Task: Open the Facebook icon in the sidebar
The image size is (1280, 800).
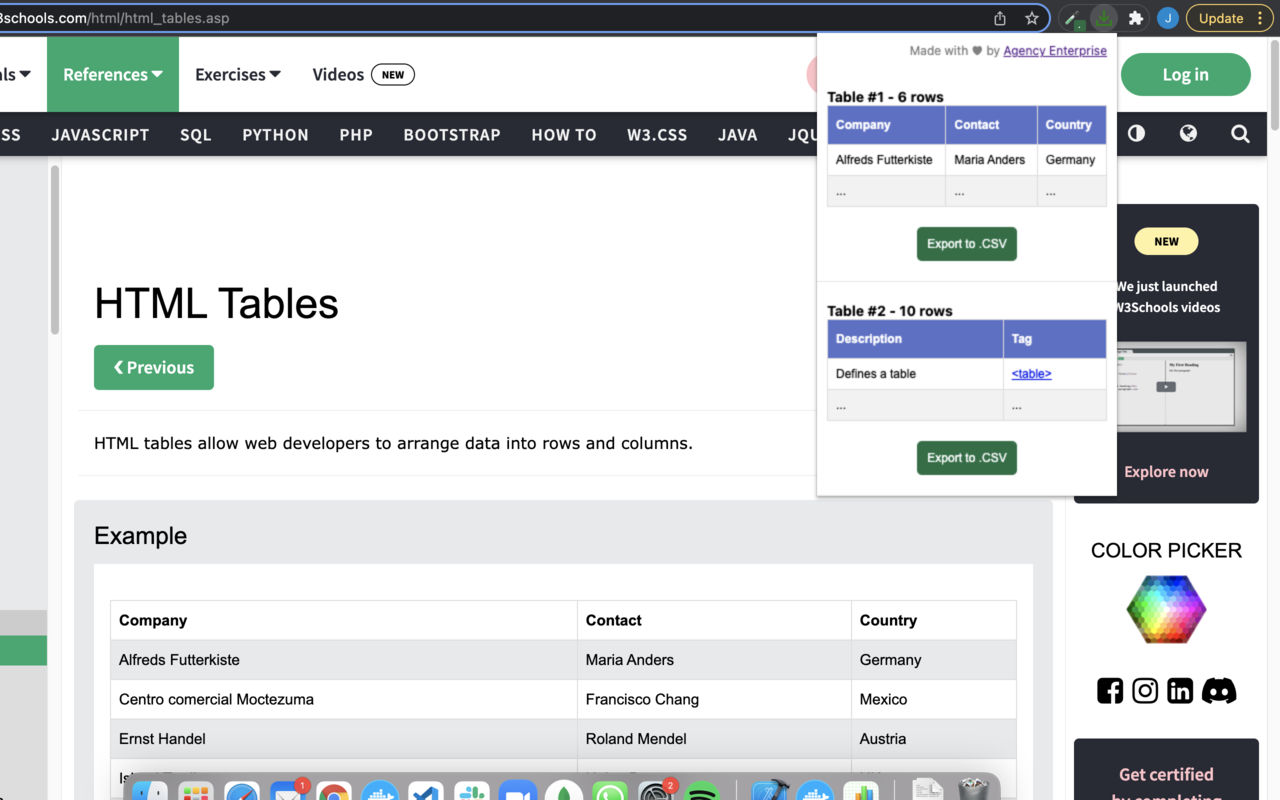Action: pyautogui.click(x=1109, y=690)
